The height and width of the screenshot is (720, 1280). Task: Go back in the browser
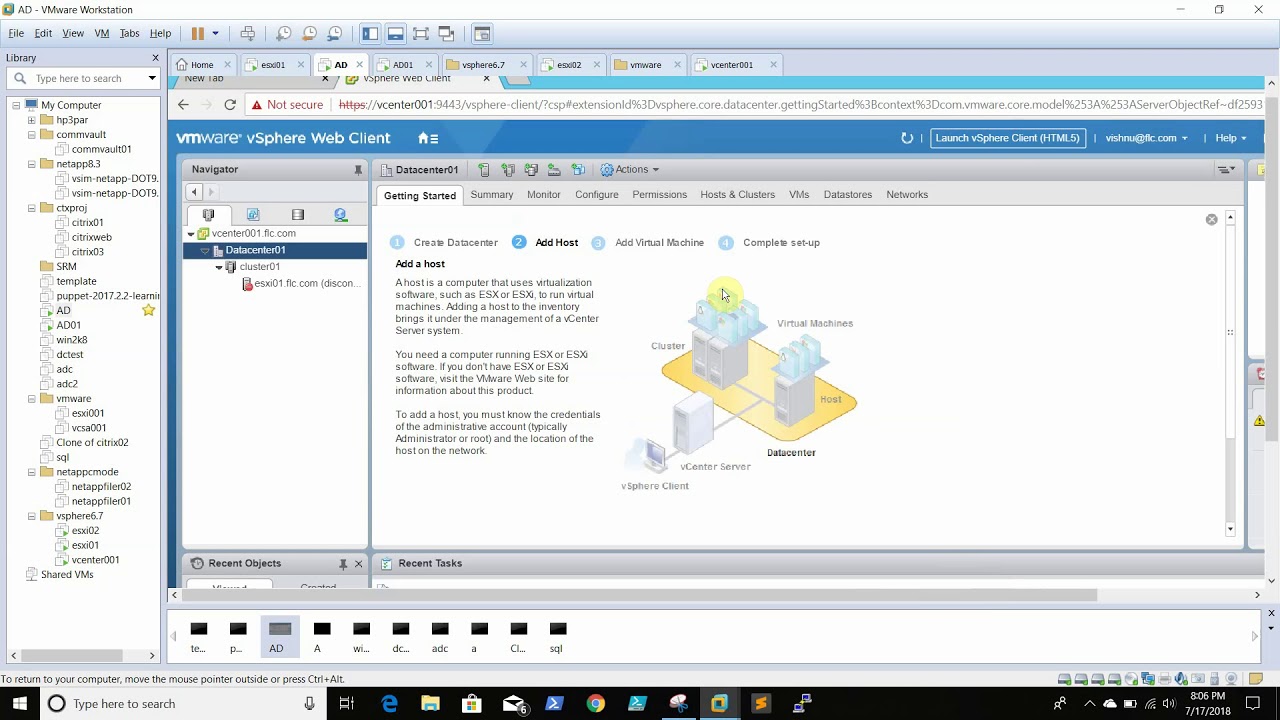point(183,104)
